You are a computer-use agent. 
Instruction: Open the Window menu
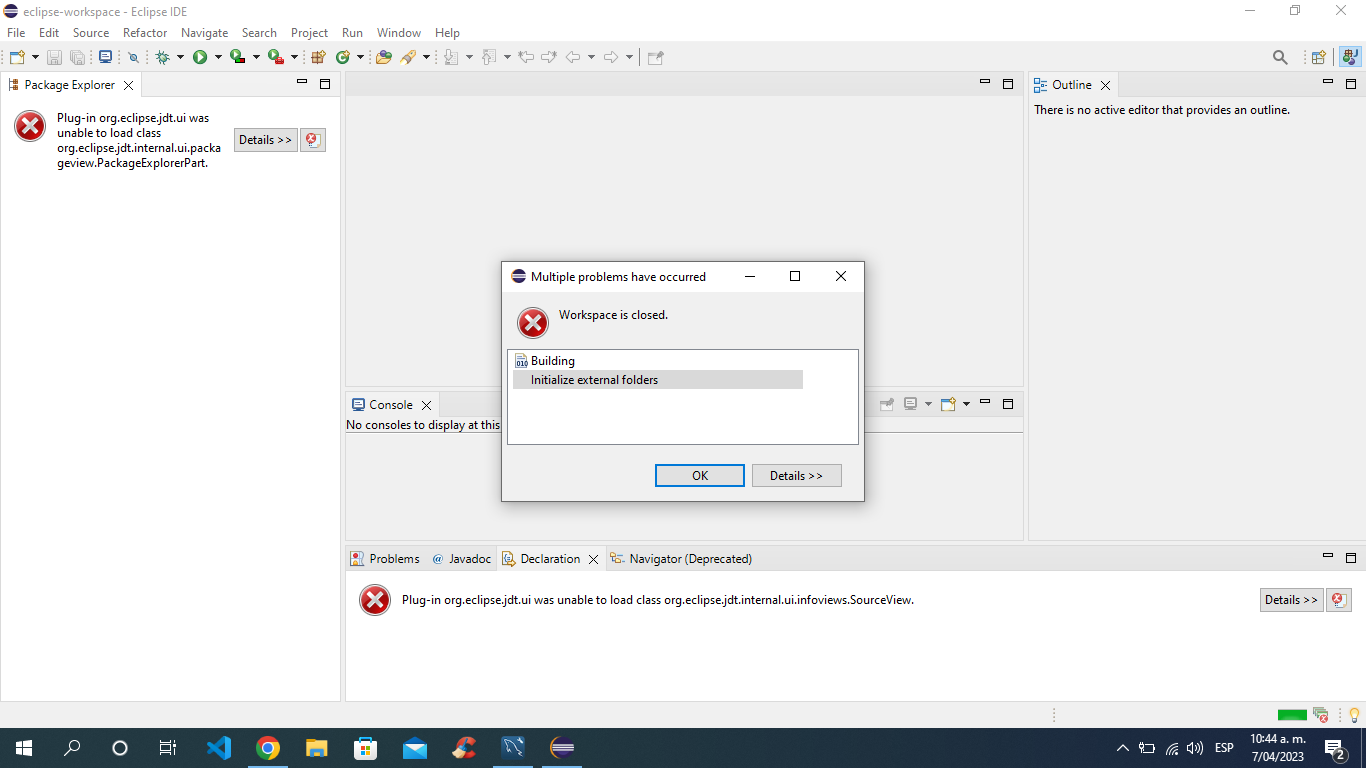pyautogui.click(x=399, y=33)
